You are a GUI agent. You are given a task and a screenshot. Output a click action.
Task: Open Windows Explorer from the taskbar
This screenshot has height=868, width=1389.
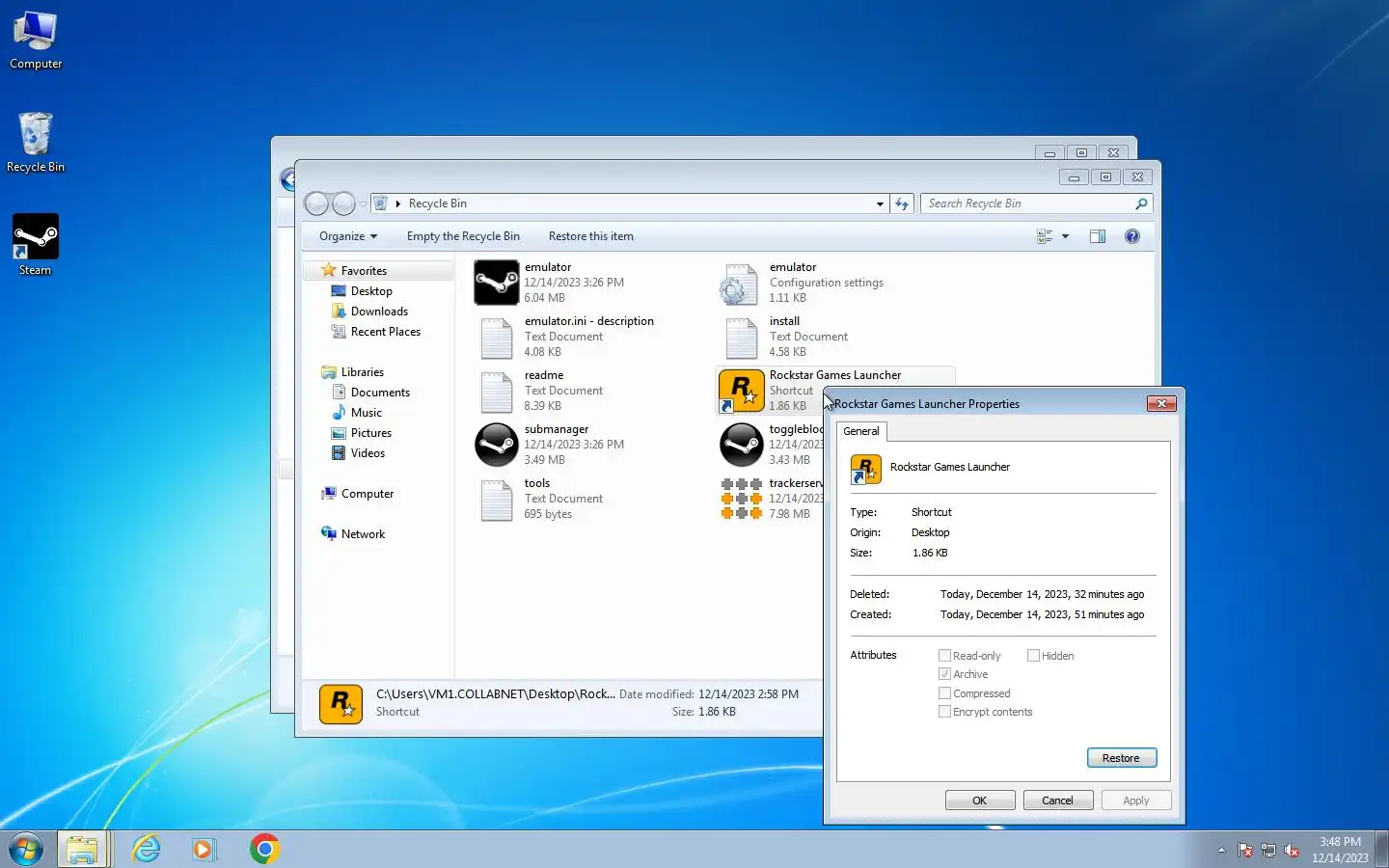point(83,849)
